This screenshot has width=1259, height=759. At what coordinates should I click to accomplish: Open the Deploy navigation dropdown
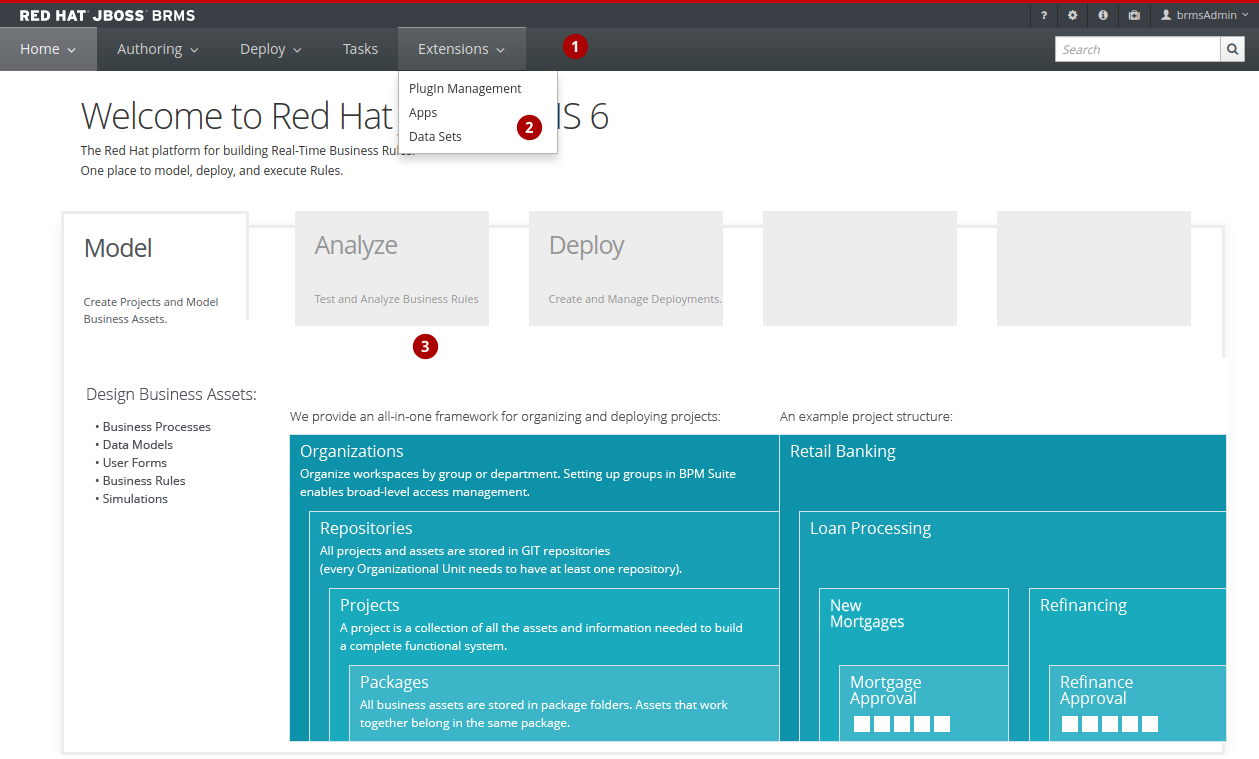(271, 49)
